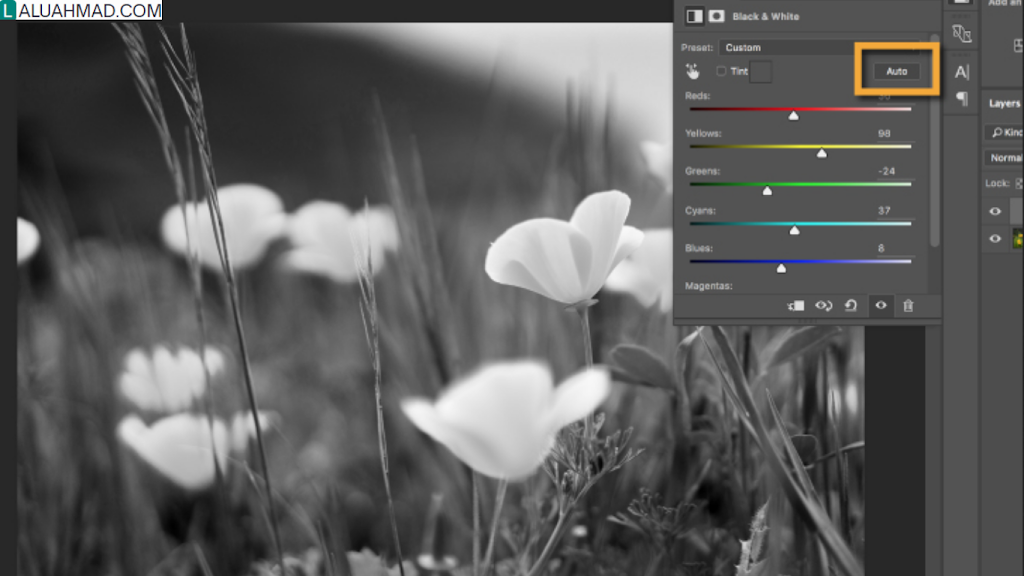Hide the flower photo layer via eye icon
1024x576 pixels.
tap(995, 239)
